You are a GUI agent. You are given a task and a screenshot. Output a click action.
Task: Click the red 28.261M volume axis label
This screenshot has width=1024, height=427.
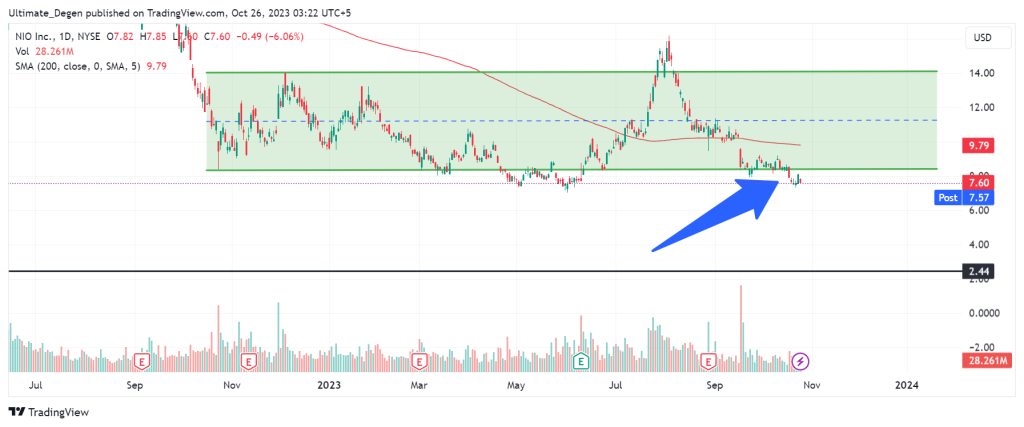(x=986, y=360)
